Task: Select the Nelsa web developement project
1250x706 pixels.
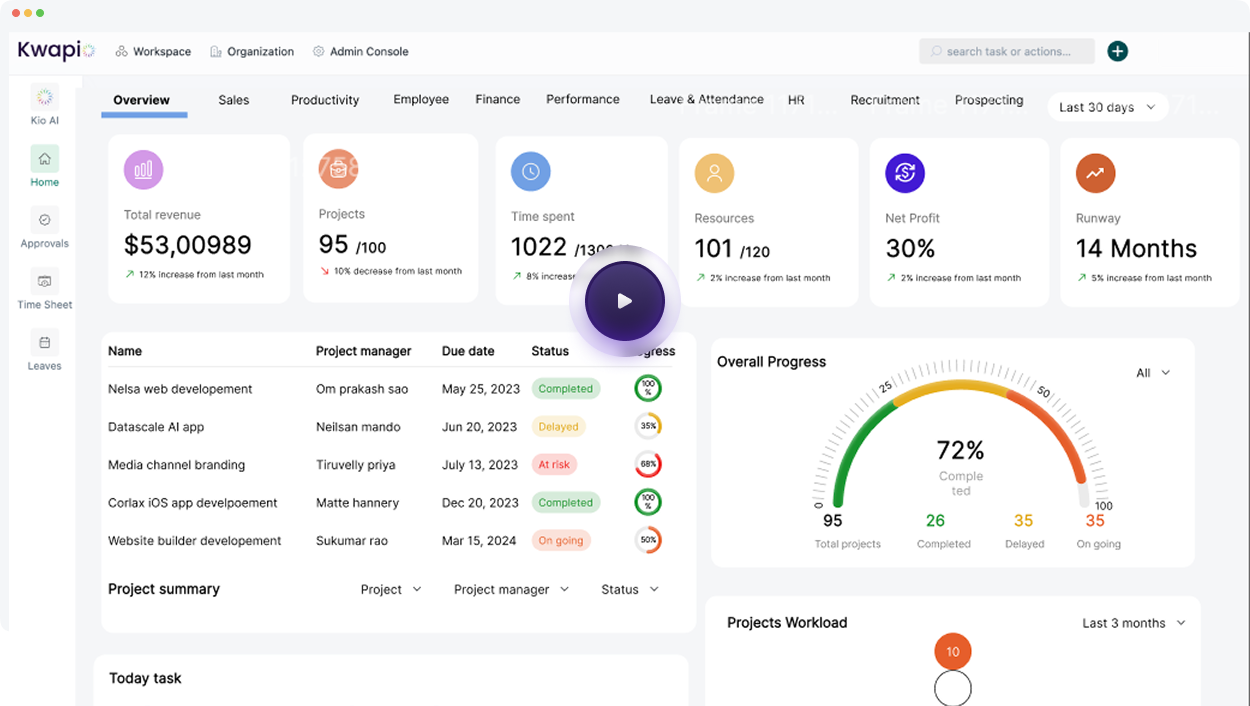Action: click(x=180, y=389)
